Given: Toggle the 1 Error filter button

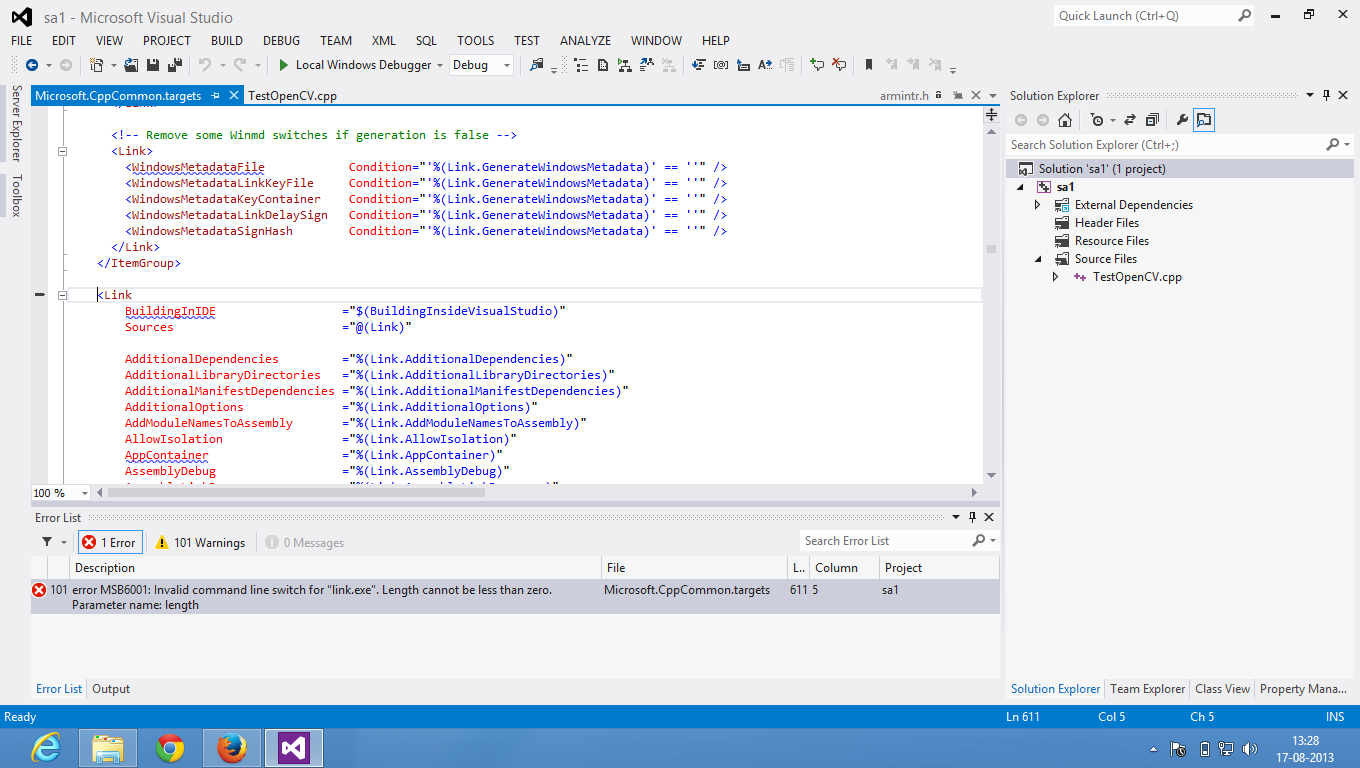Looking at the screenshot, I should [110, 542].
